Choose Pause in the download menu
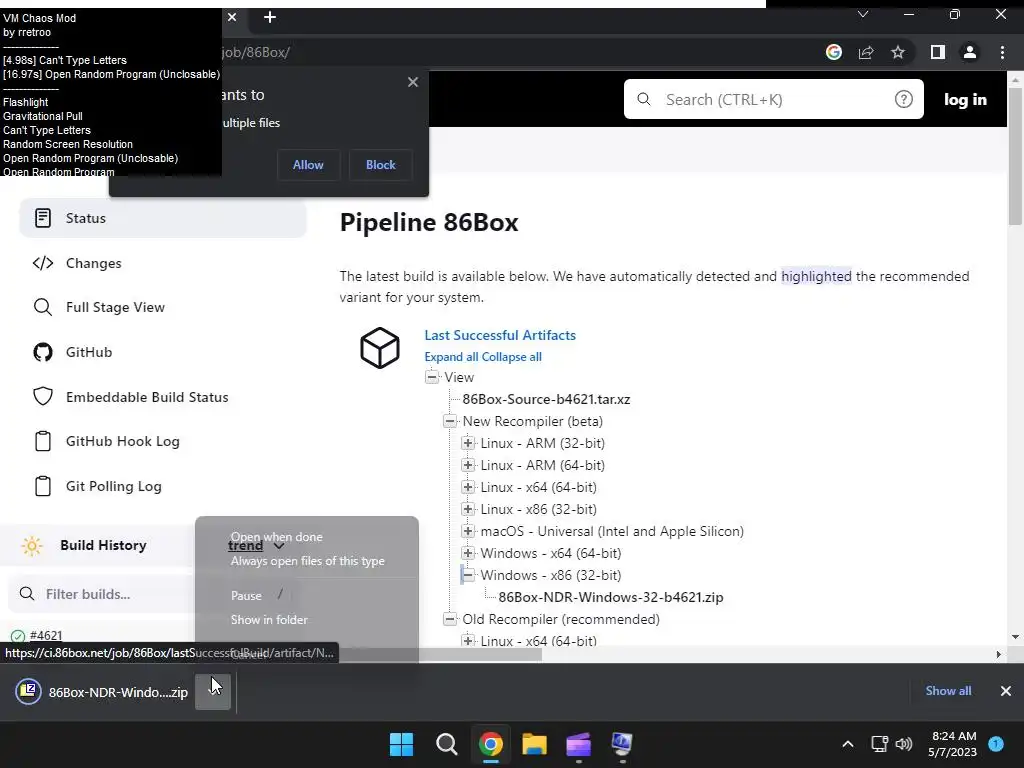This screenshot has width=1024, height=768. (x=246, y=596)
